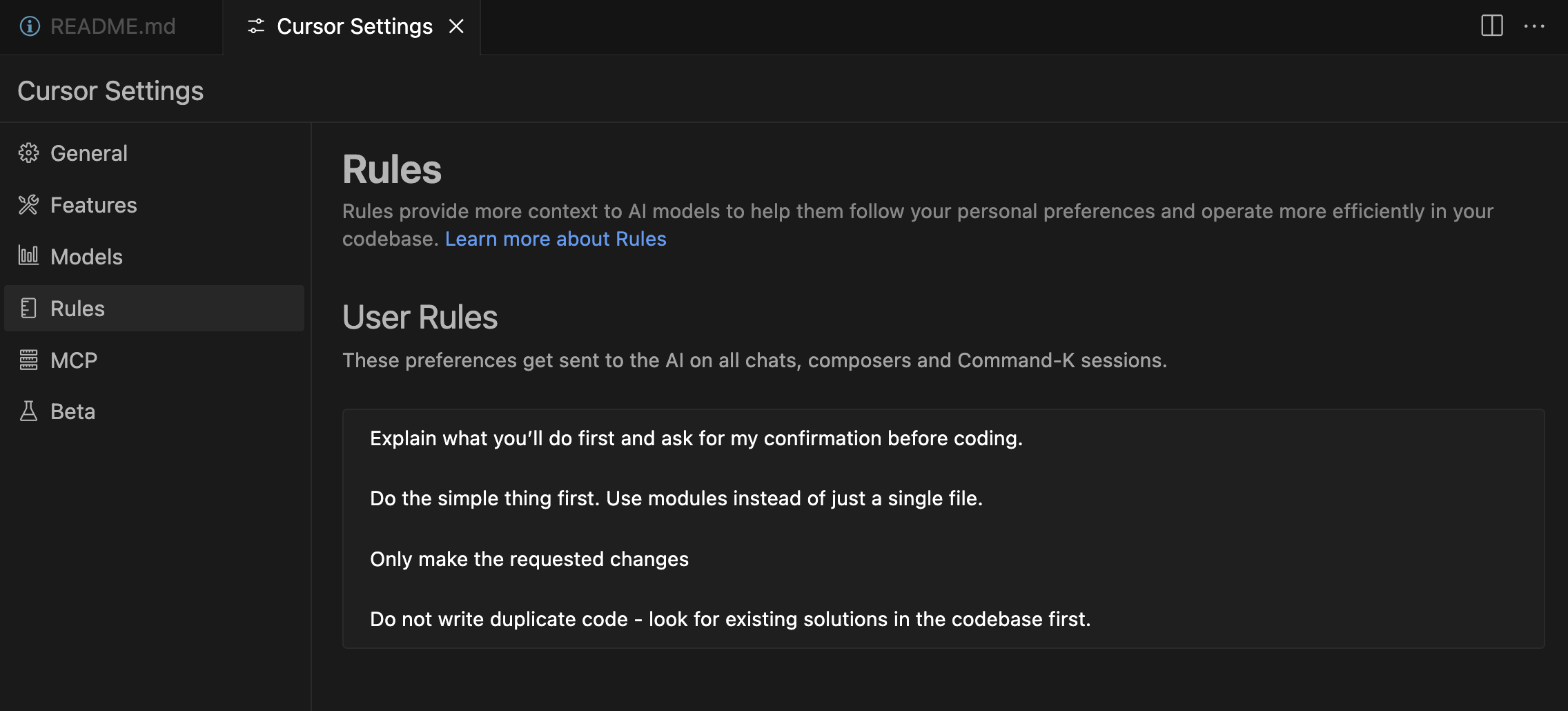This screenshot has width=1568, height=711.
Task: Select General in the settings sidebar
Action: (88, 153)
